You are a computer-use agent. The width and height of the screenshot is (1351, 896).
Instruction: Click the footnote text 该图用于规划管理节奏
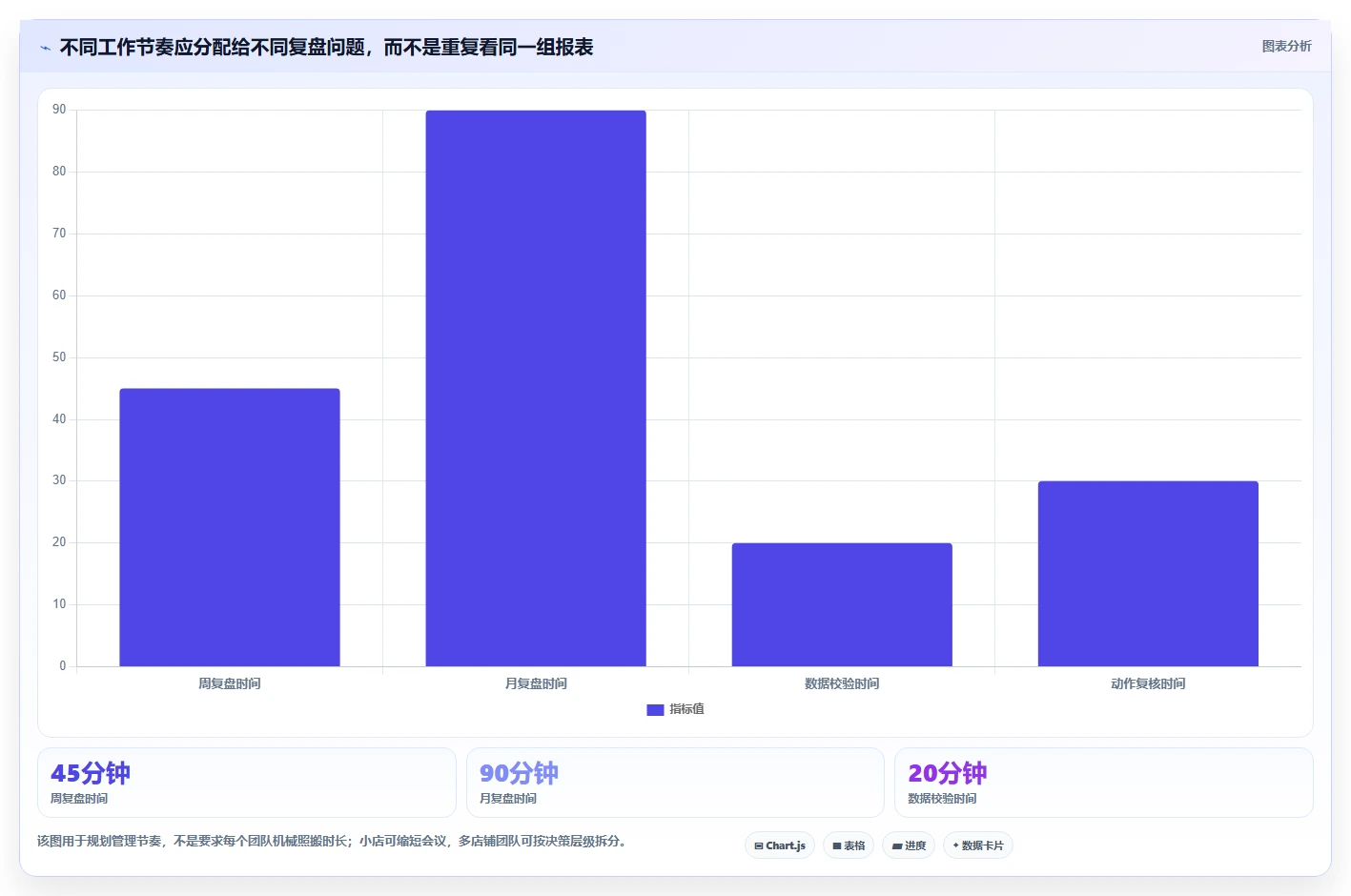coord(99,841)
